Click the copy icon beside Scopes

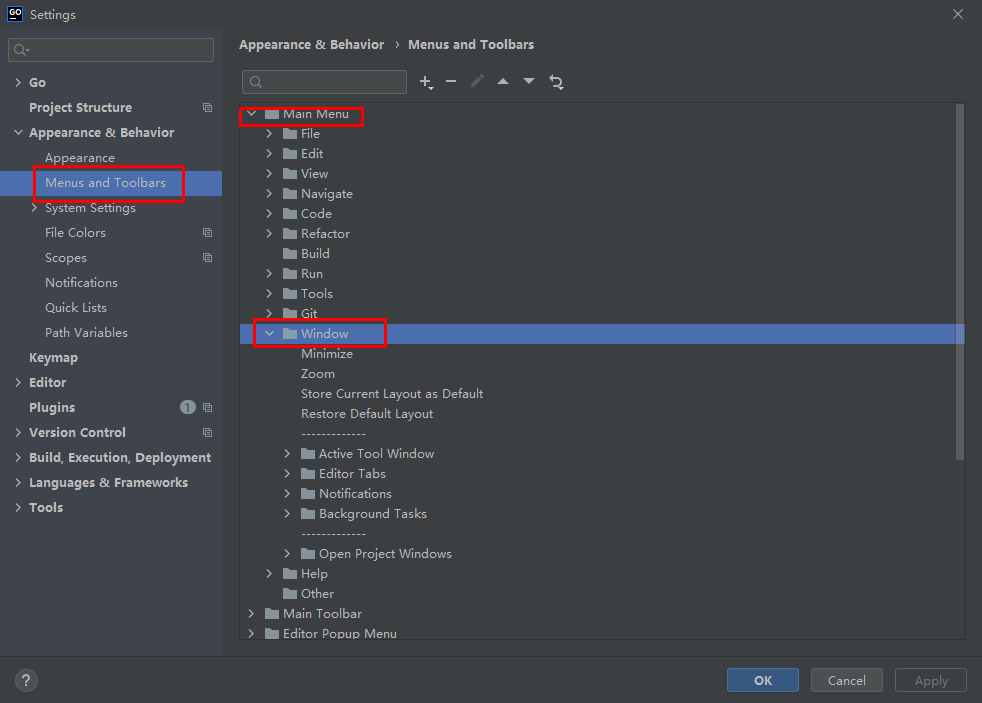tap(207, 258)
